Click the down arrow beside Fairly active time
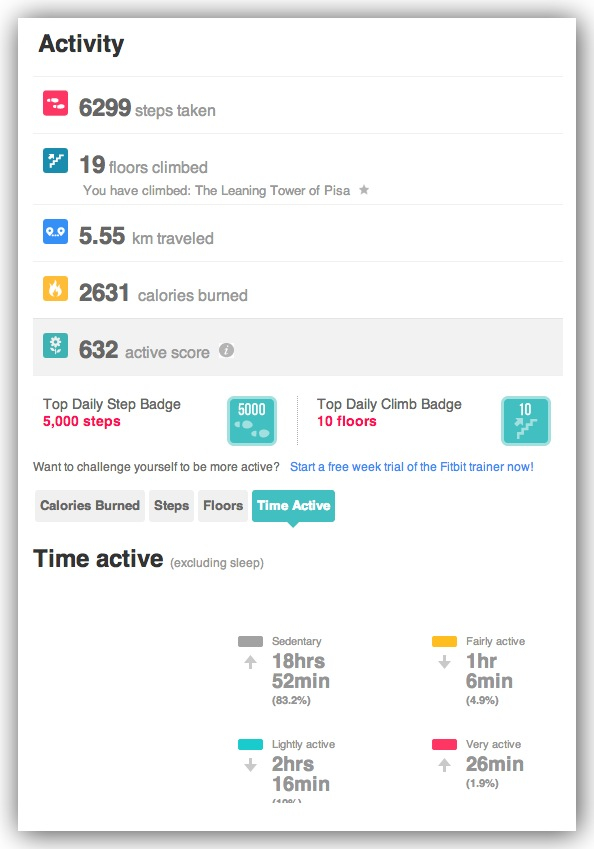Screen dimensions: 594x849 pyautogui.click(x=445, y=662)
